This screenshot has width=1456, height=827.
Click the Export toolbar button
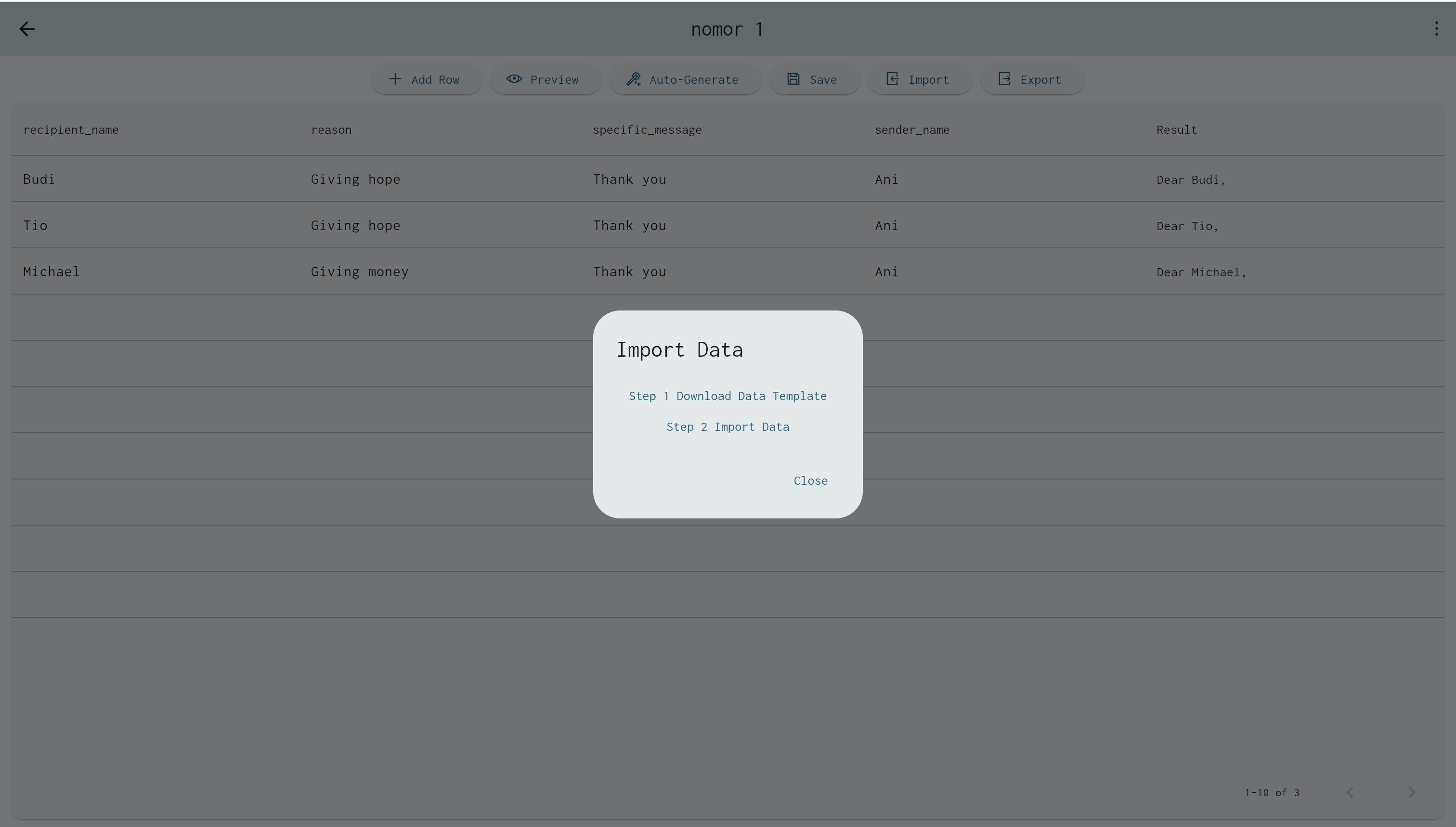click(x=1032, y=79)
